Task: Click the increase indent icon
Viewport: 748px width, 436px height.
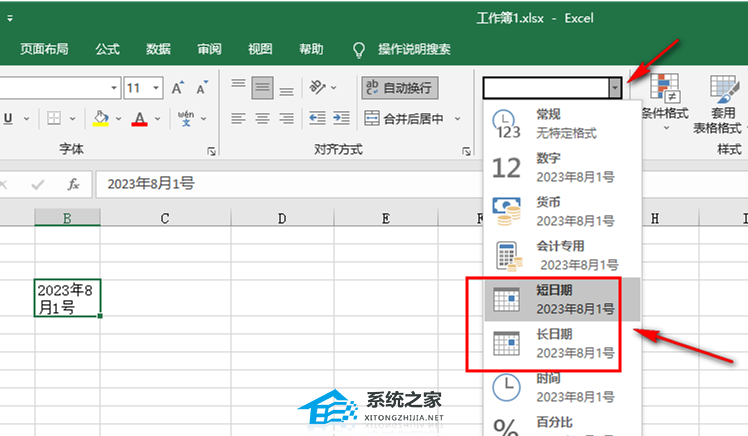Action: [x=342, y=118]
